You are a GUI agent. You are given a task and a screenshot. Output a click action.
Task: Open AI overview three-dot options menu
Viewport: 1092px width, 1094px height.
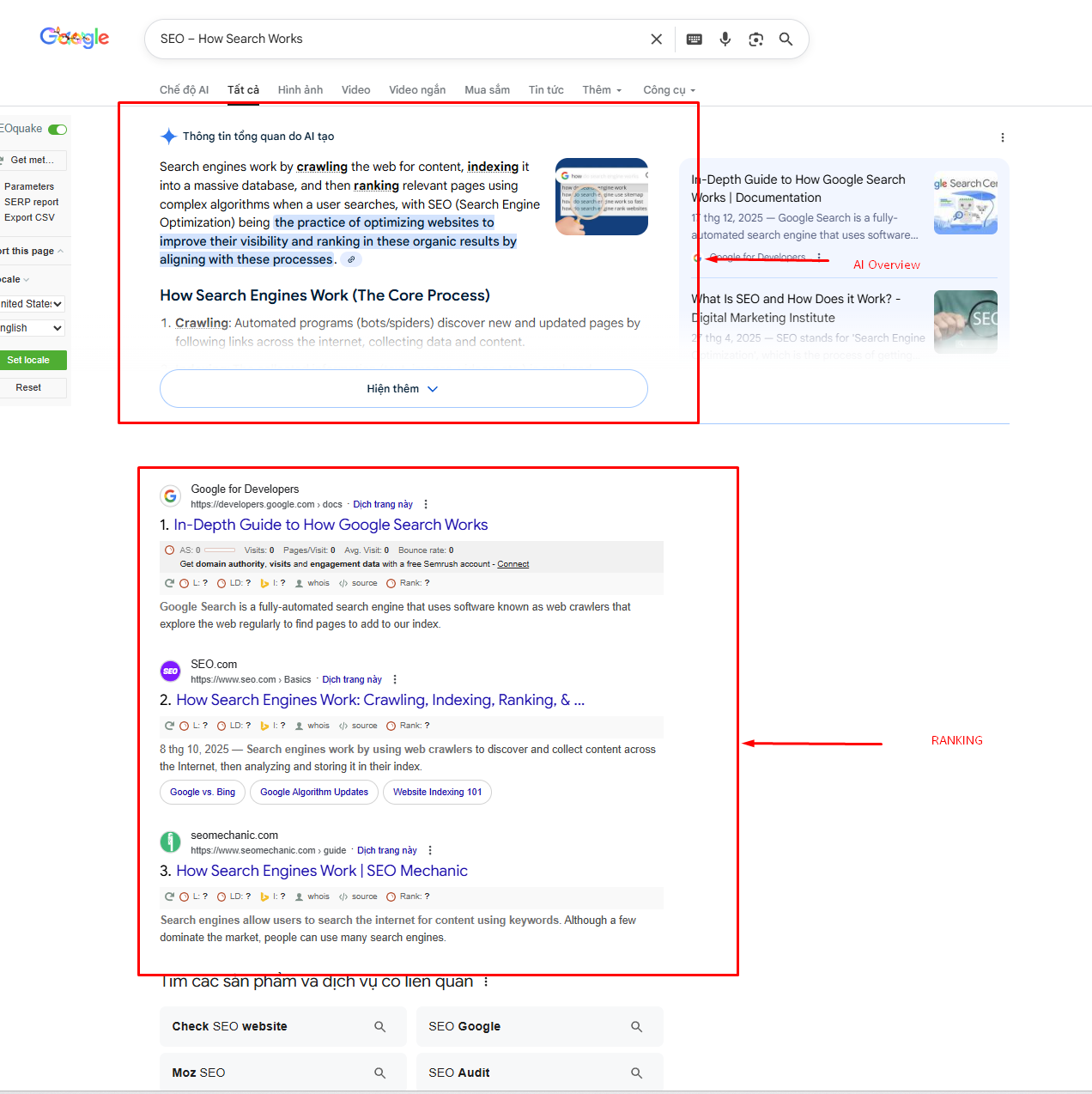1003,137
